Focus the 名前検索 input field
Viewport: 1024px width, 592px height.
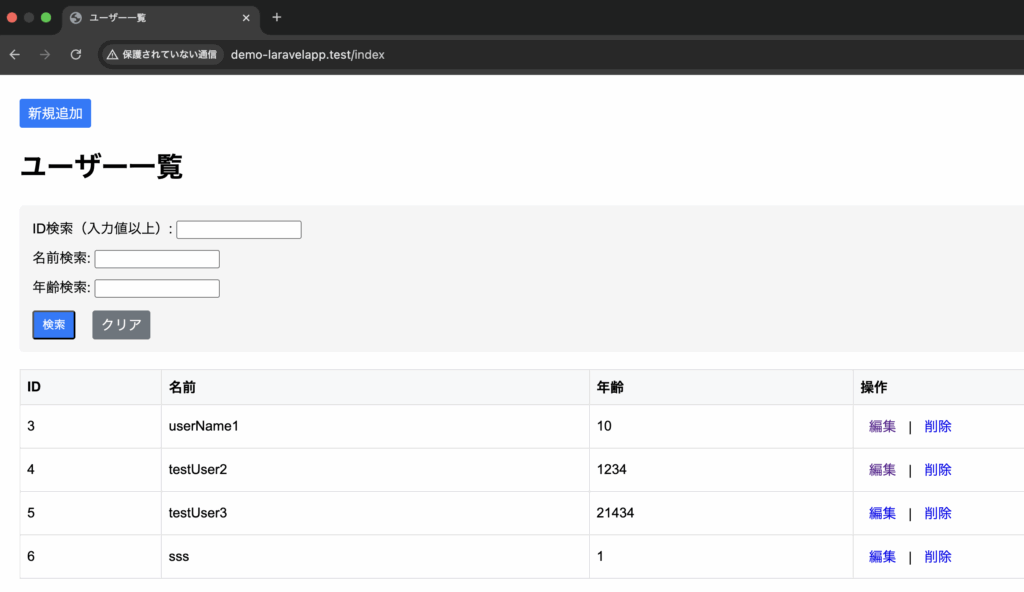pyautogui.click(x=157, y=259)
